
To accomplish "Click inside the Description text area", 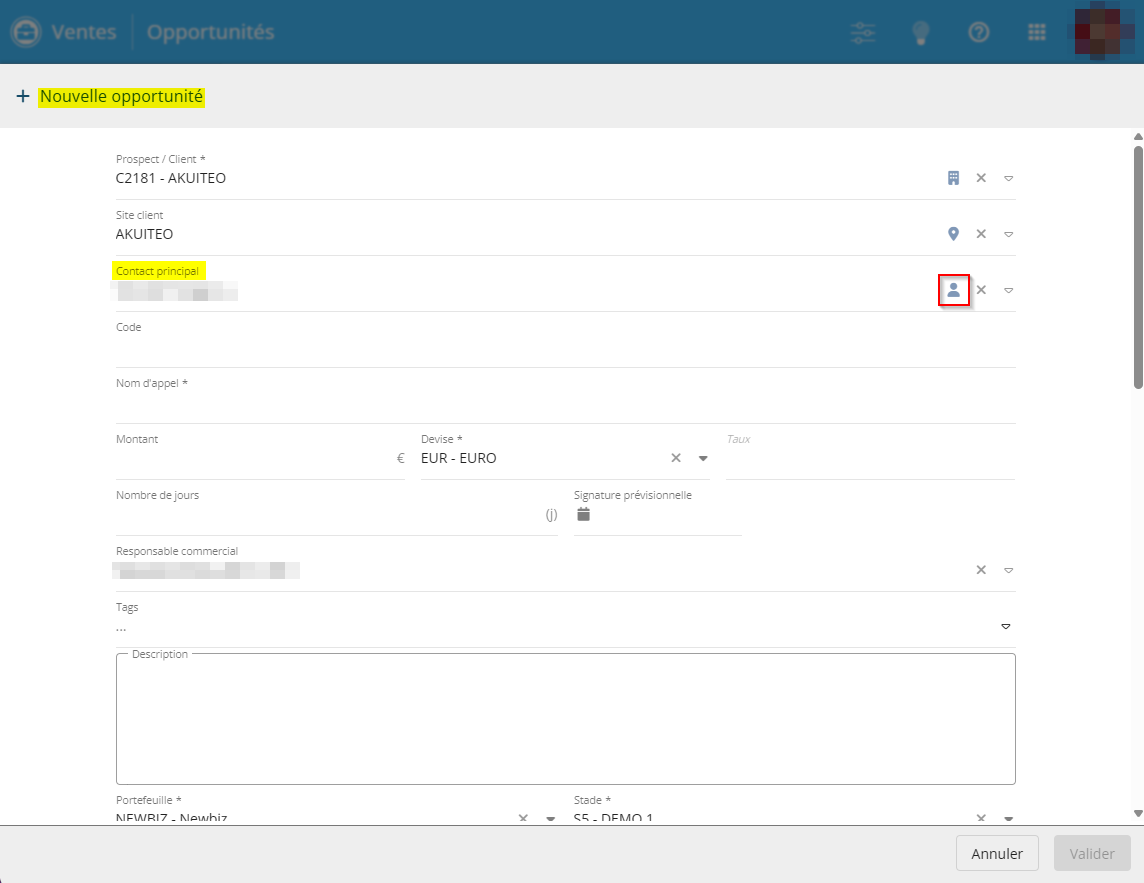I will pyautogui.click(x=565, y=720).
